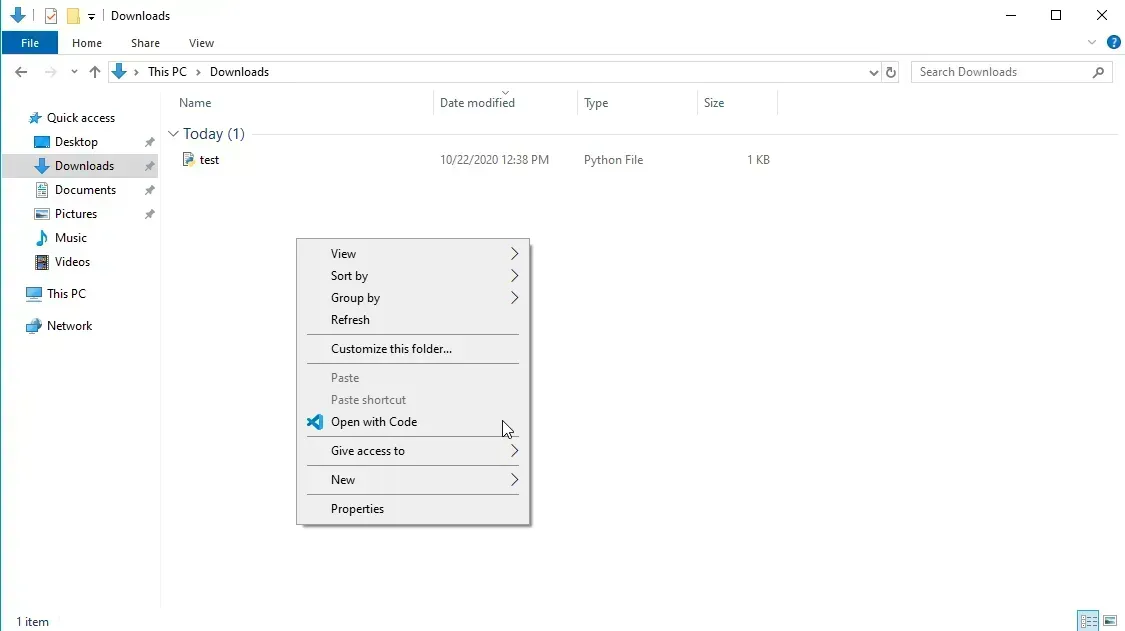The height and width of the screenshot is (631, 1125).
Task: Open the File ribbon tab
Action: pyautogui.click(x=29, y=43)
